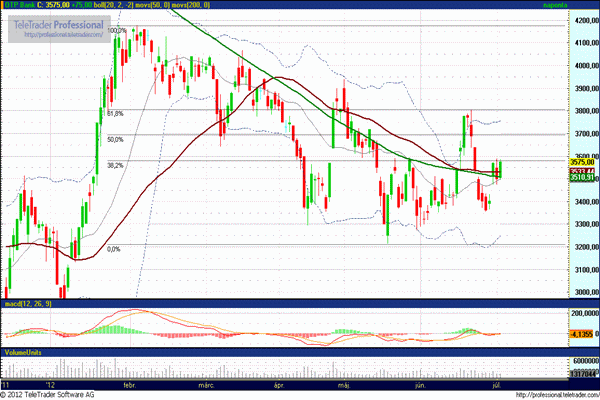Select the macd(12, 26, 9) panel header

click(28, 304)
